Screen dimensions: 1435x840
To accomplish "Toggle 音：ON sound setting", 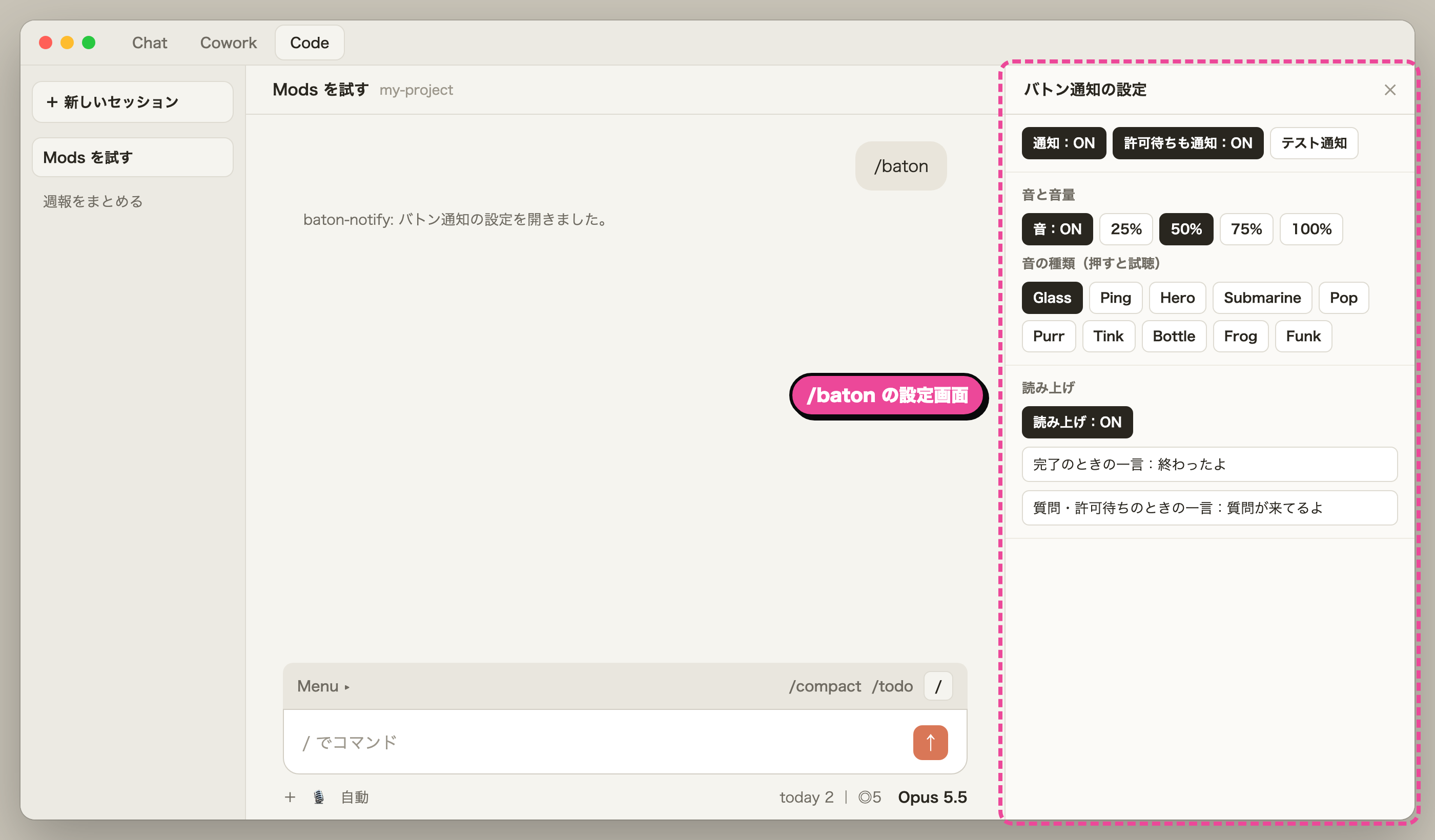I will [x=1057, y=229].
